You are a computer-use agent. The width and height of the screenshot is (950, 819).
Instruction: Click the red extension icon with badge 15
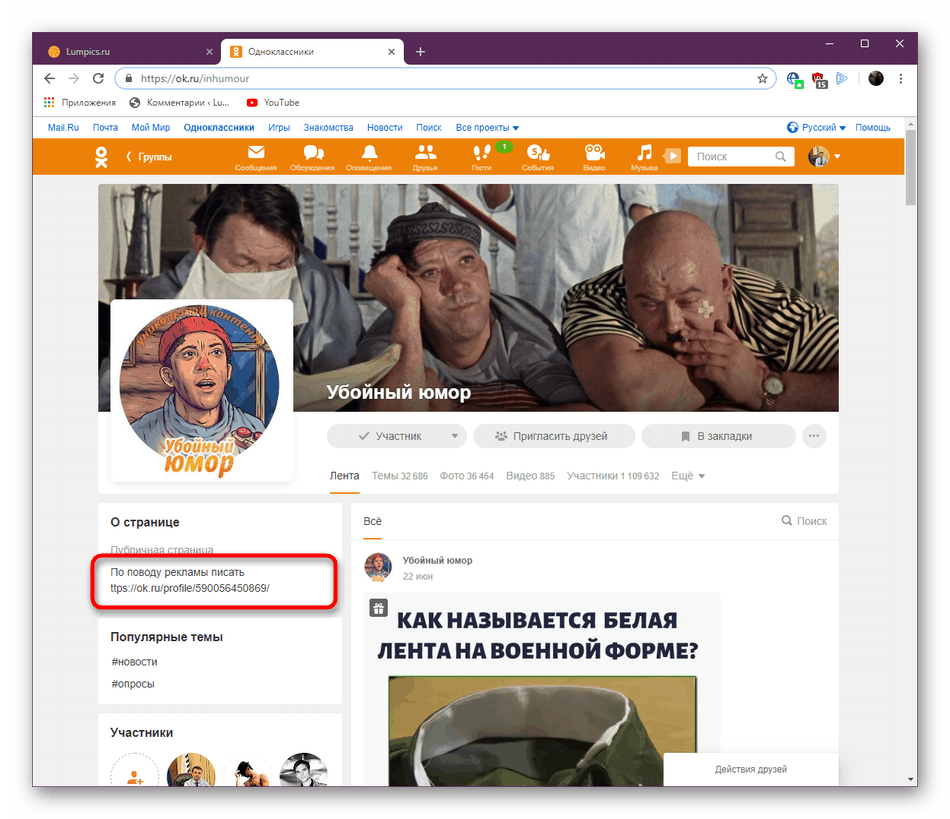point(819,79)
